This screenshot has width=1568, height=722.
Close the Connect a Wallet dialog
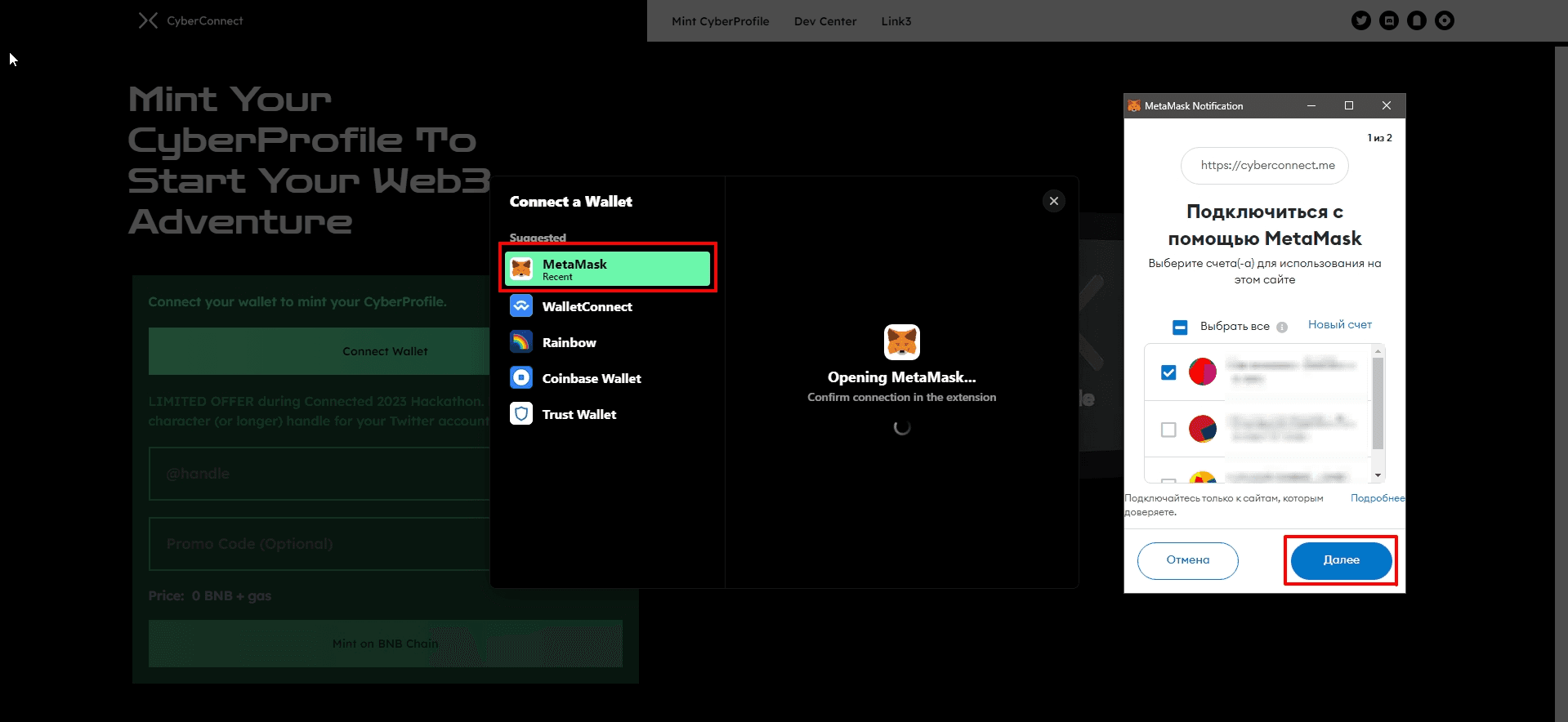1053,201
